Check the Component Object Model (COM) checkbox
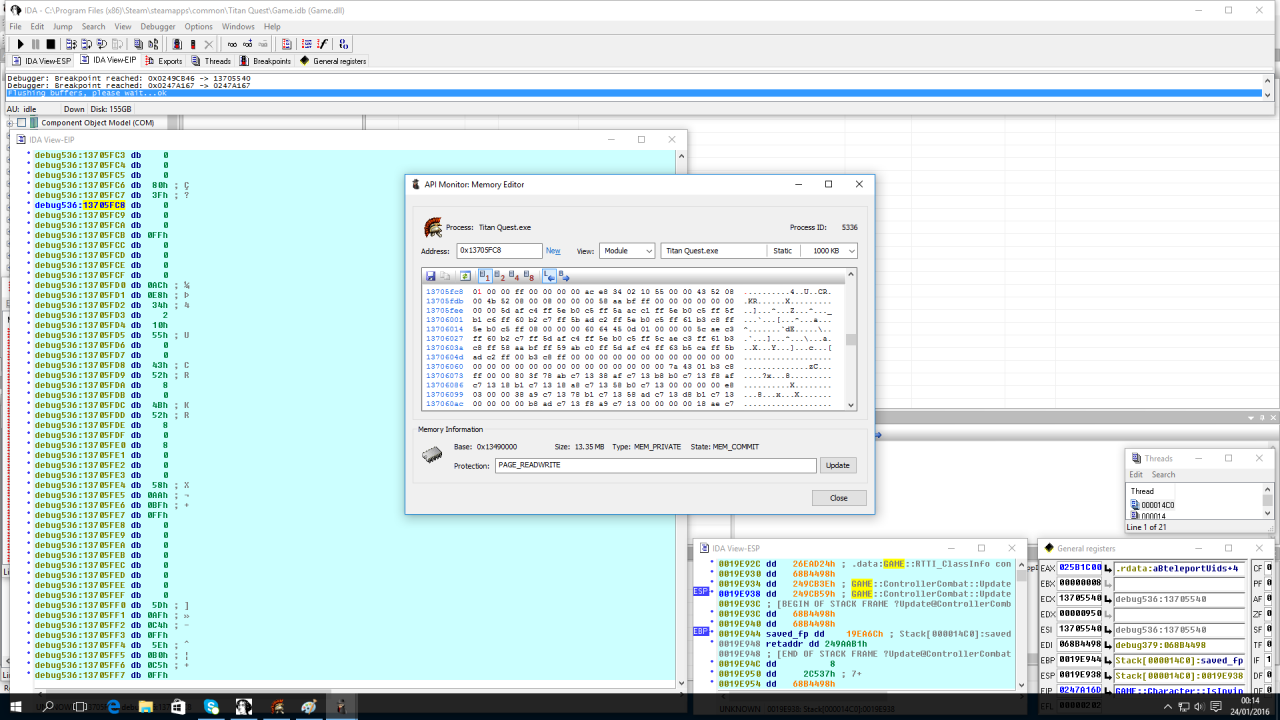 21,123
